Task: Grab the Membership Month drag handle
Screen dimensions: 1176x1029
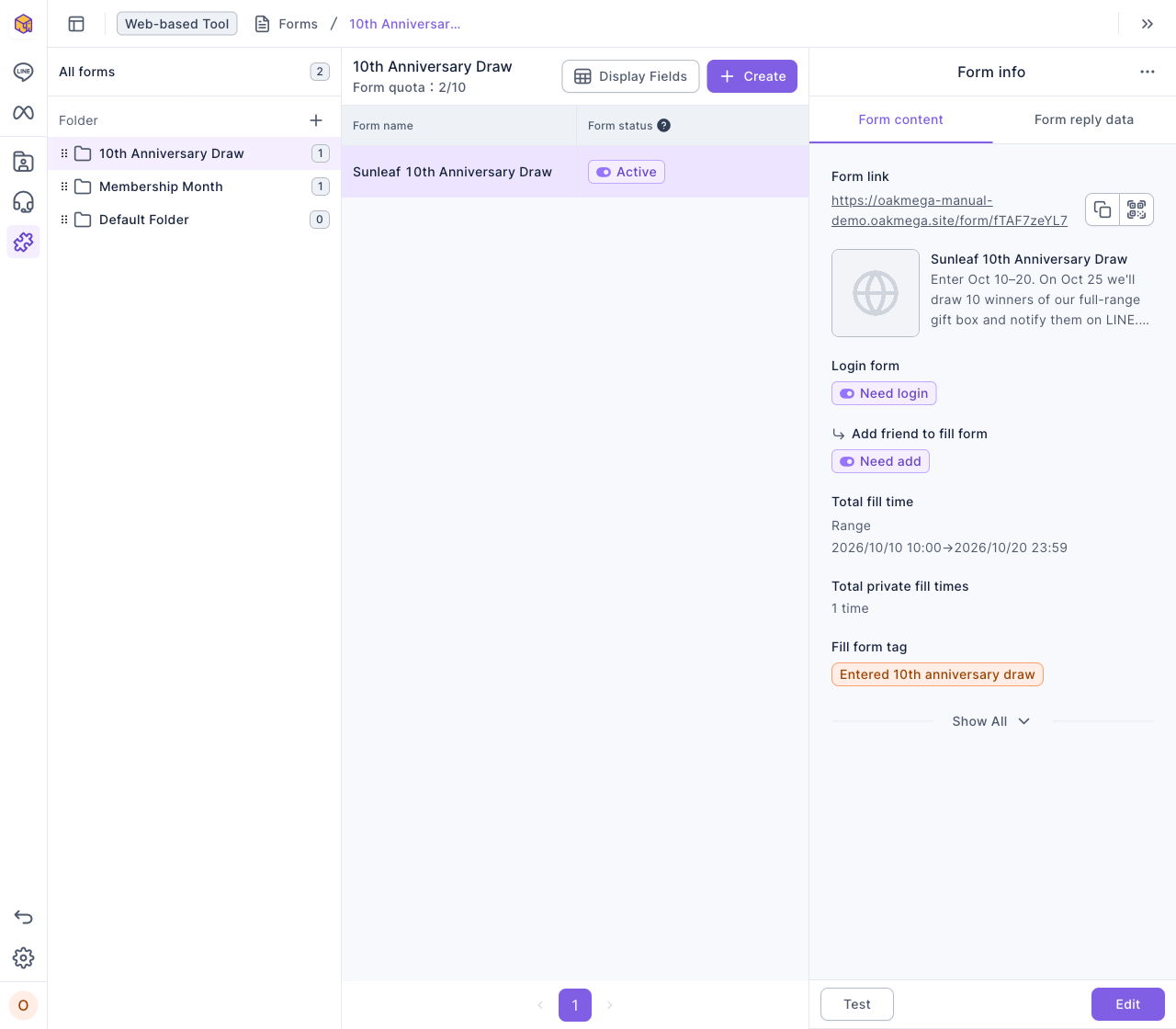Action: click(64, 187)
